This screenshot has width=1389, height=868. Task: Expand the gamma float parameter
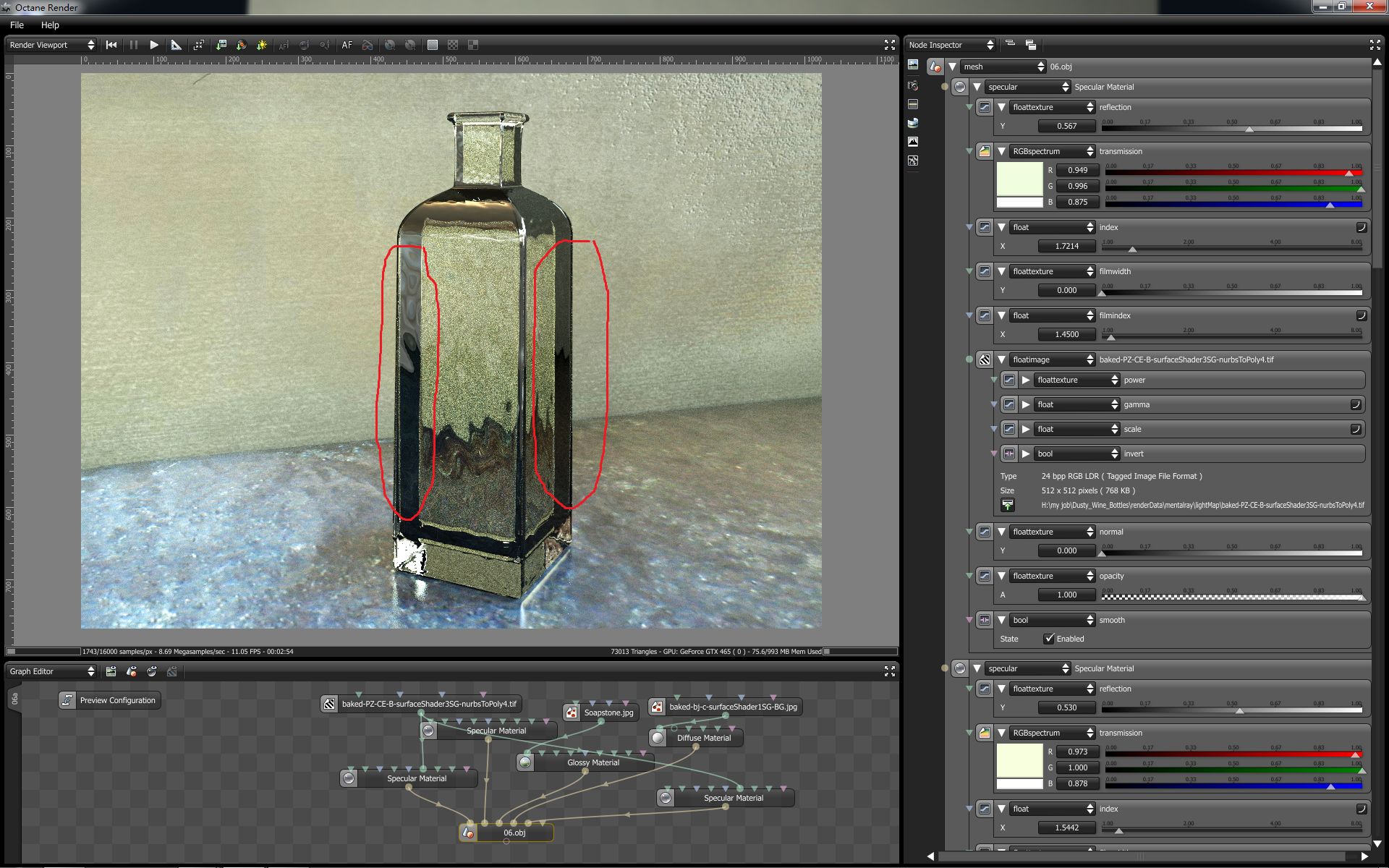1026,404
